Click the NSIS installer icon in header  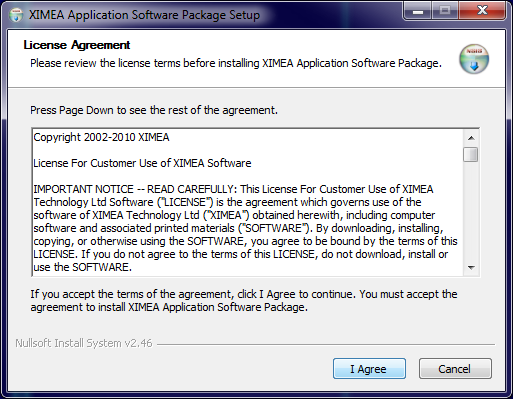point(474,59)
